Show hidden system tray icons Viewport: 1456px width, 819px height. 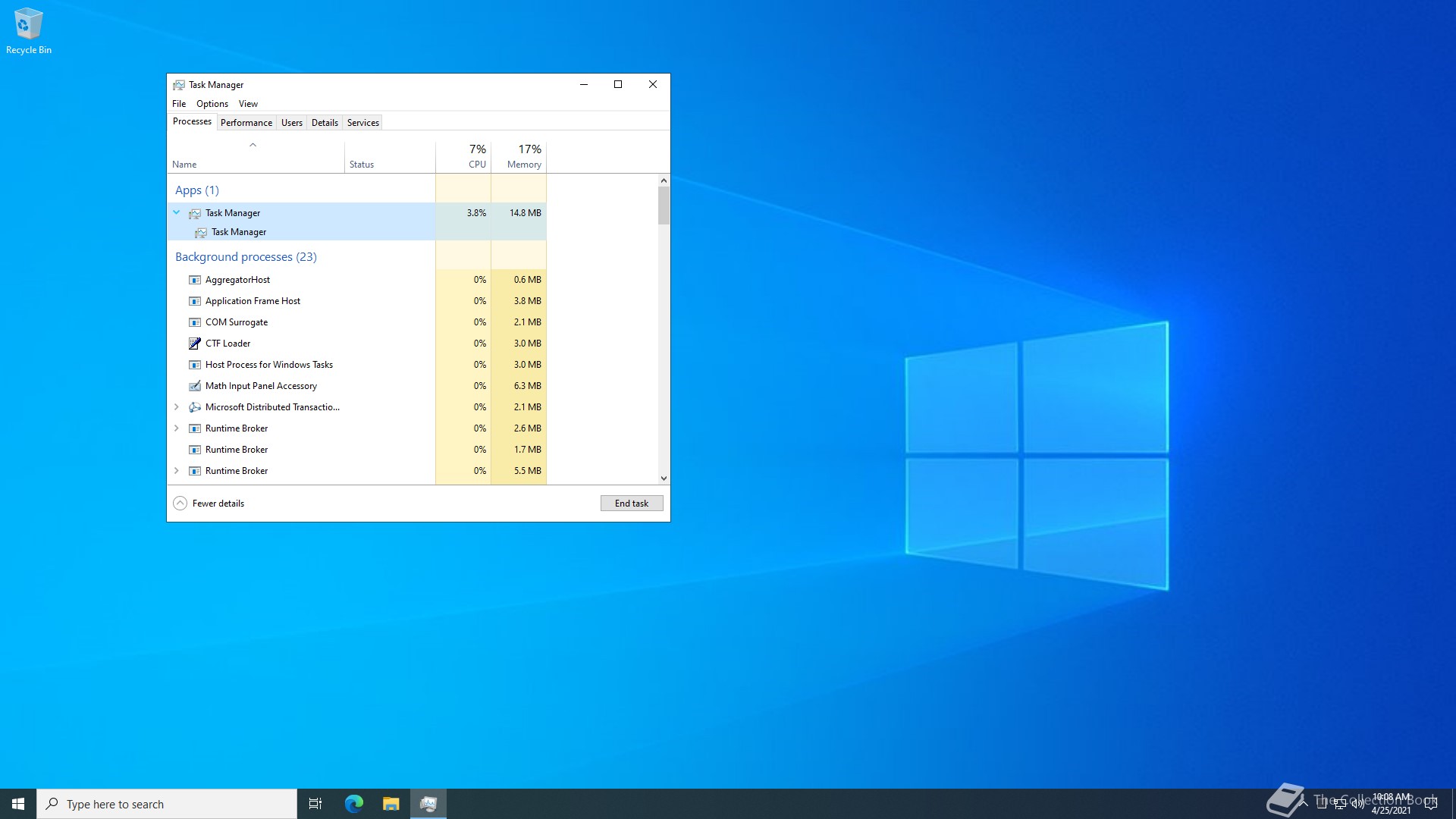1303,804
